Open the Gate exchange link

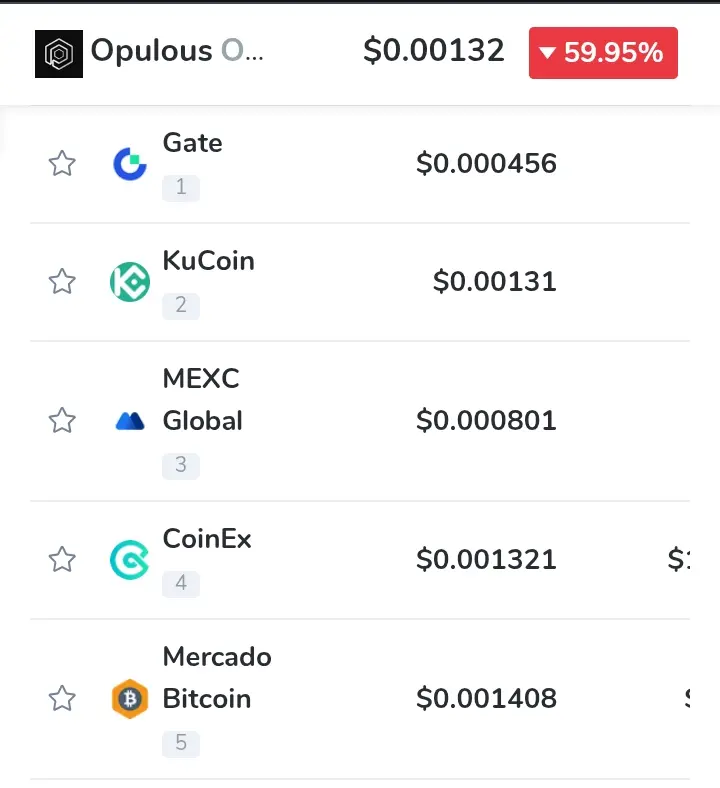tap(192, 143)
